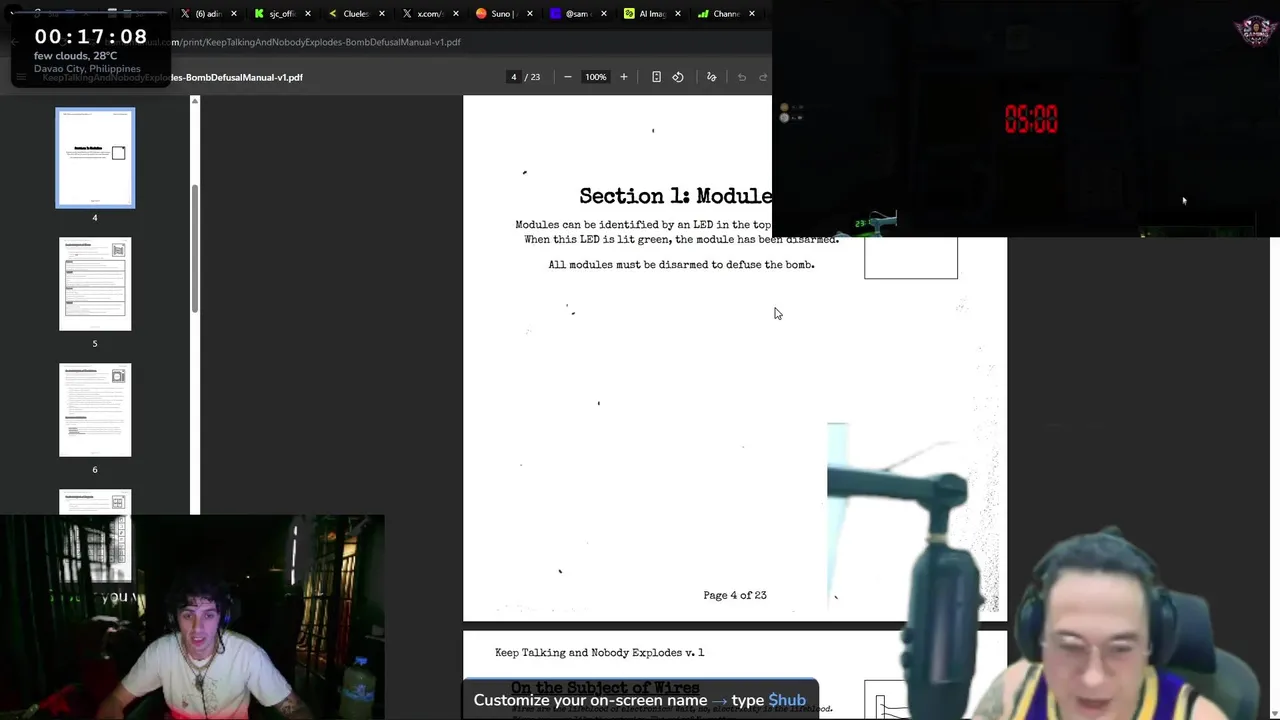Select the page 5 thumbnail

point(95,284)
